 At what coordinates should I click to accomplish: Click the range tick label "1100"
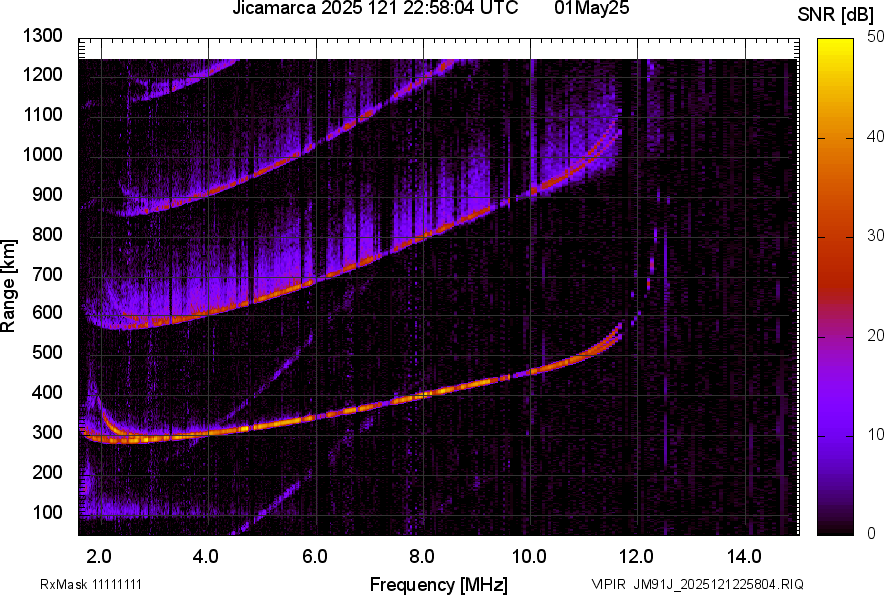(43, 114)
